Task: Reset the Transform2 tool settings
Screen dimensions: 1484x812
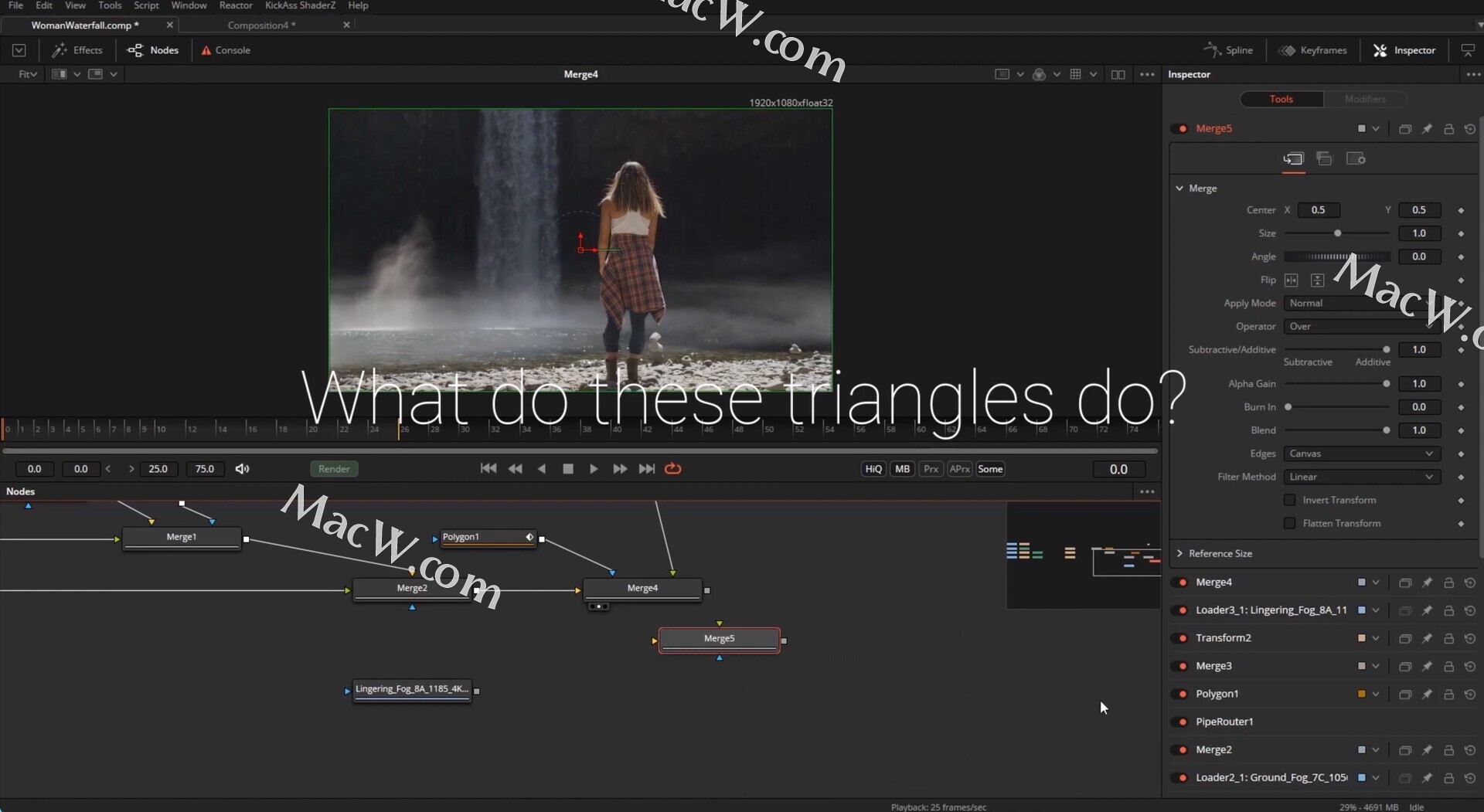Action: [1470, 638]
